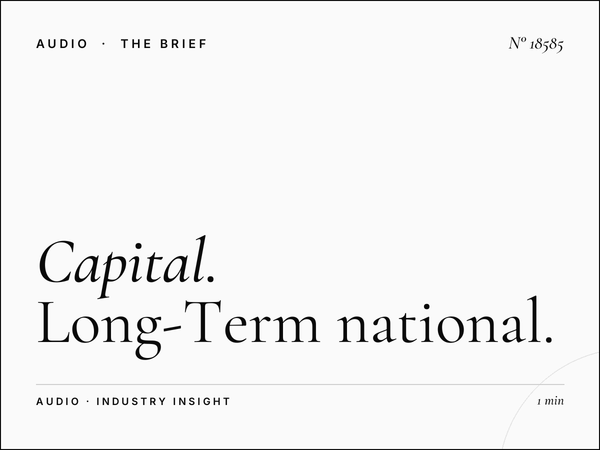Click the dot separator between AUDIO and THE BRIEF

[104, 44]
